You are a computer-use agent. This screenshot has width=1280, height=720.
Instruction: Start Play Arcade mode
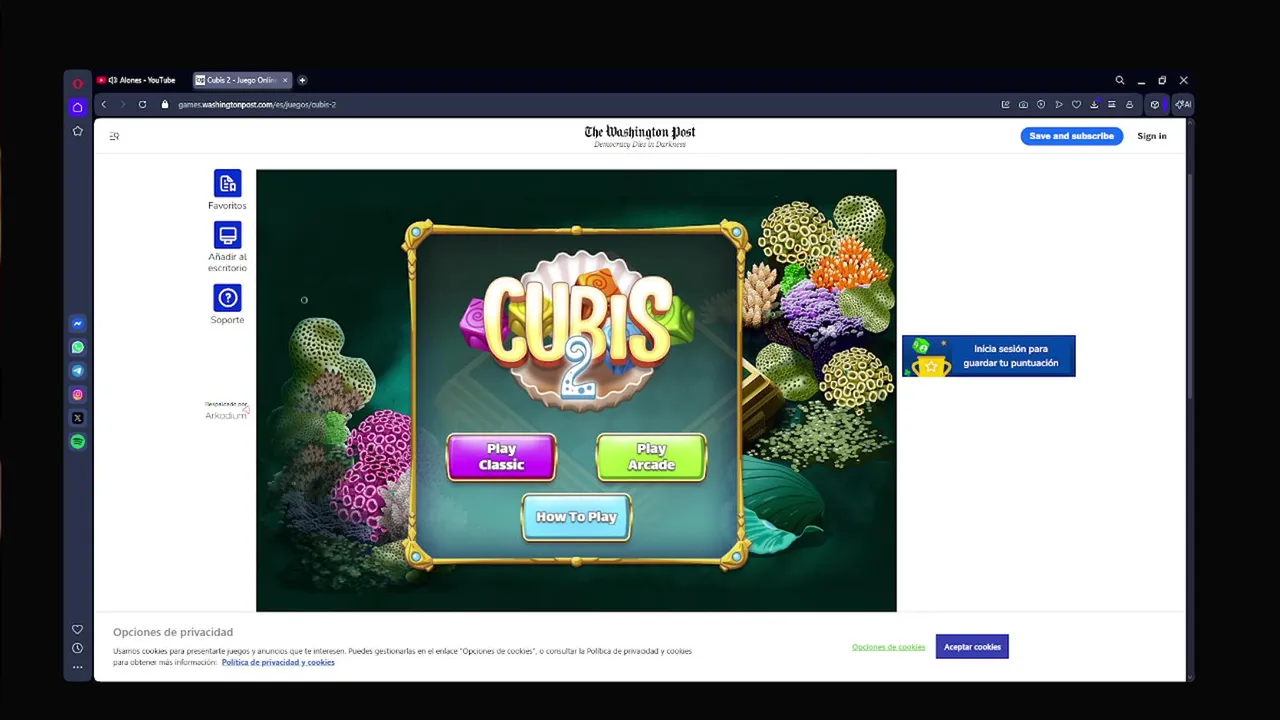pyautogui.click(x=651, y=457)
